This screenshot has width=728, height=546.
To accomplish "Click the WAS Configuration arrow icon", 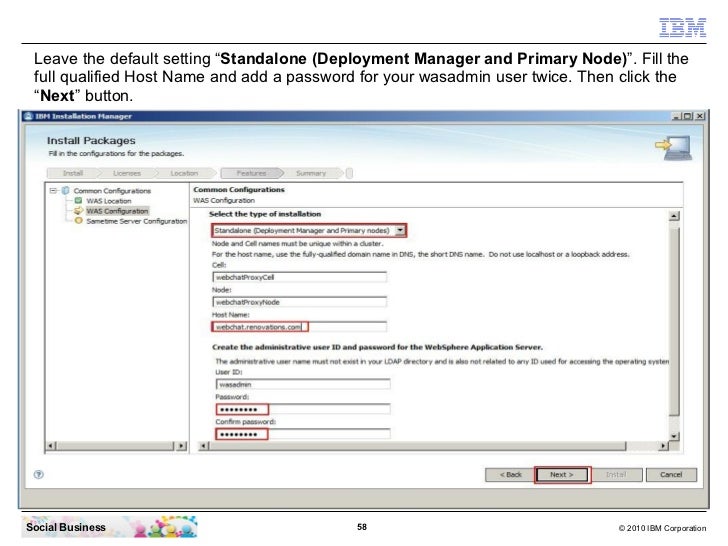I will click(78, 211).
